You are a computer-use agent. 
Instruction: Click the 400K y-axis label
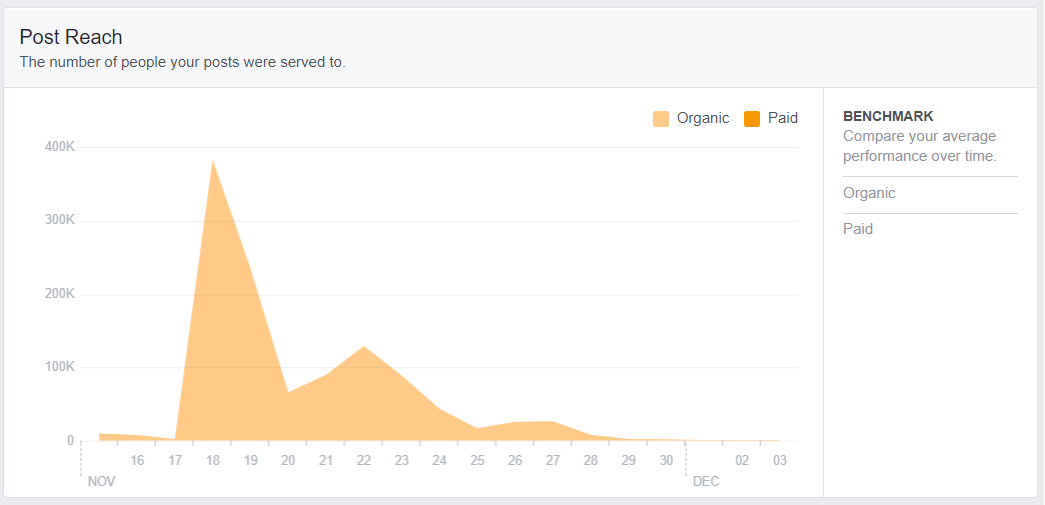coord(59,147)
